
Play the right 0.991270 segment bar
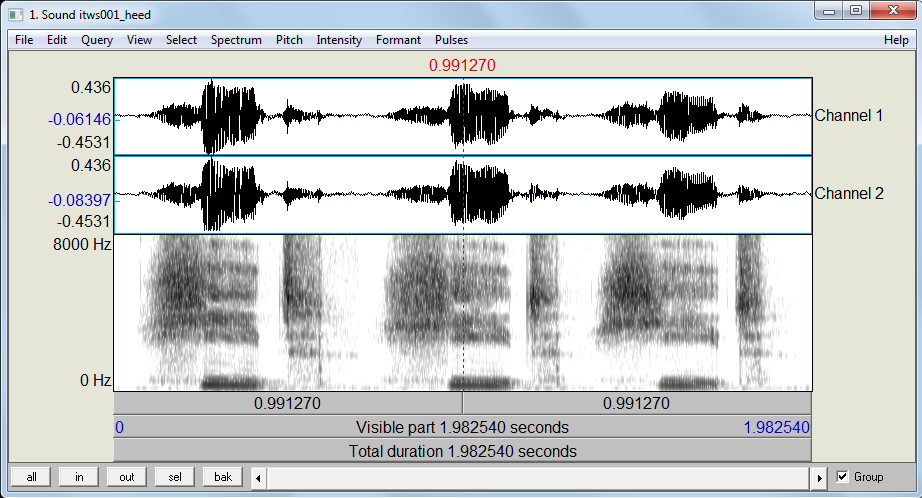637,403
